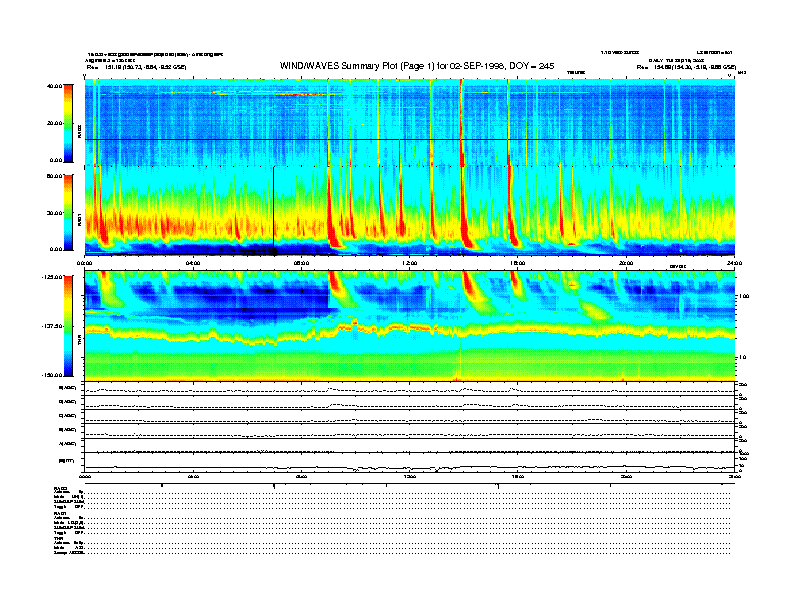Click the 20:00 label below RAD1 spectrogram
Viewport: 792px width, 612px height.
(x=626, y=263)
